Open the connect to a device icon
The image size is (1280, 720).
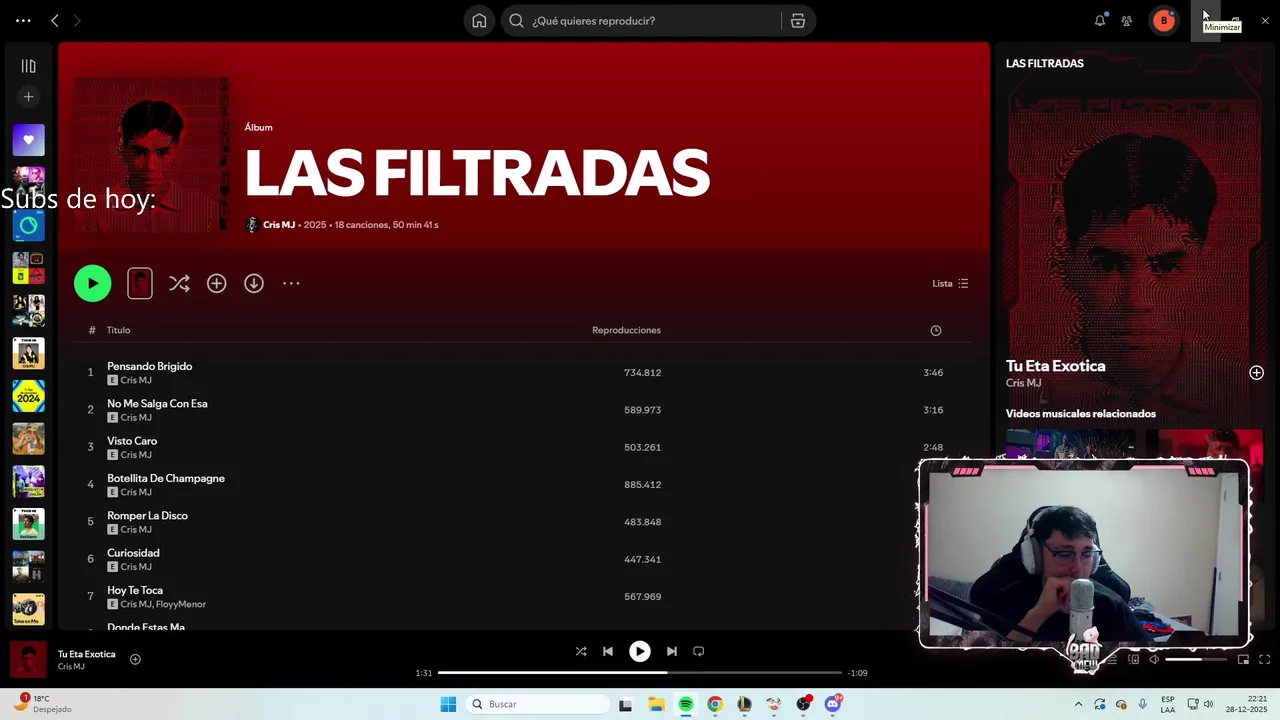(x=1133, y=660)
